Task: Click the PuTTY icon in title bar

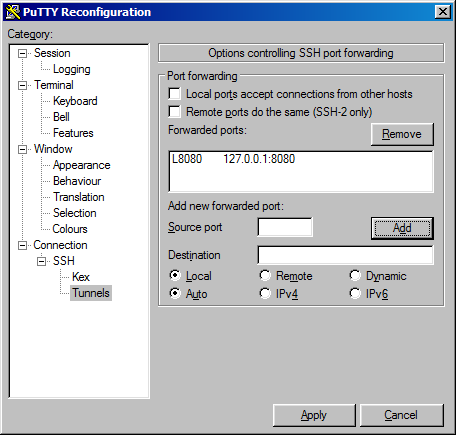Action: 13,12
